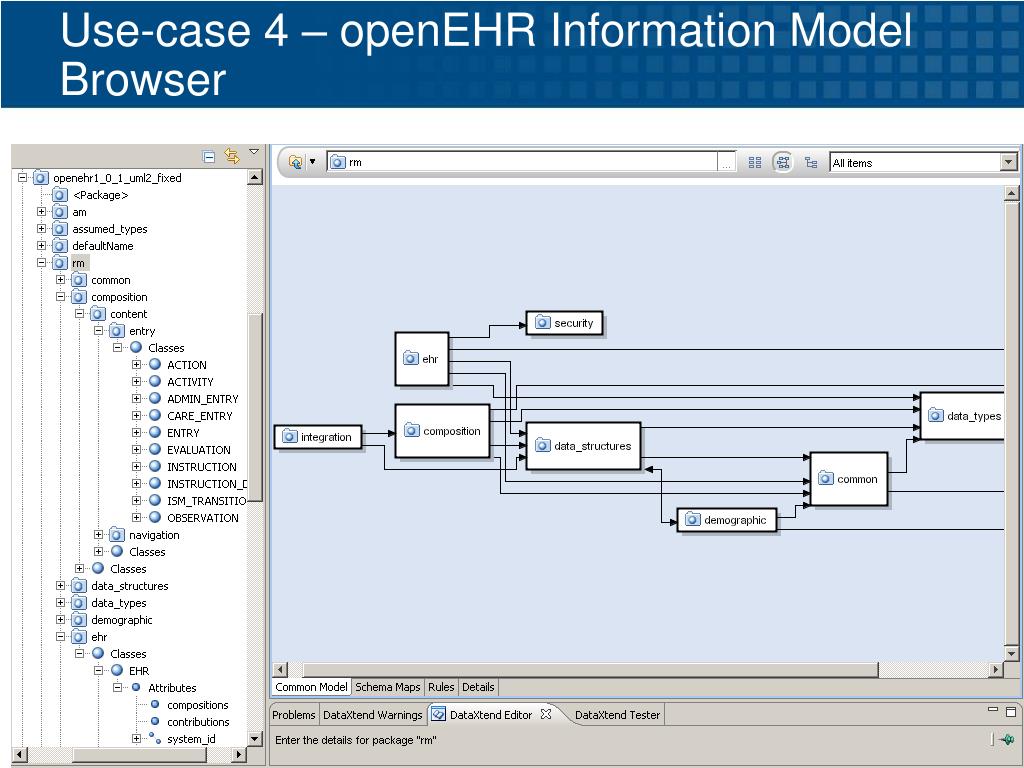Switch to the Schema Maps tab
This screenshot has width=1024, height=768.
(387, 687)
